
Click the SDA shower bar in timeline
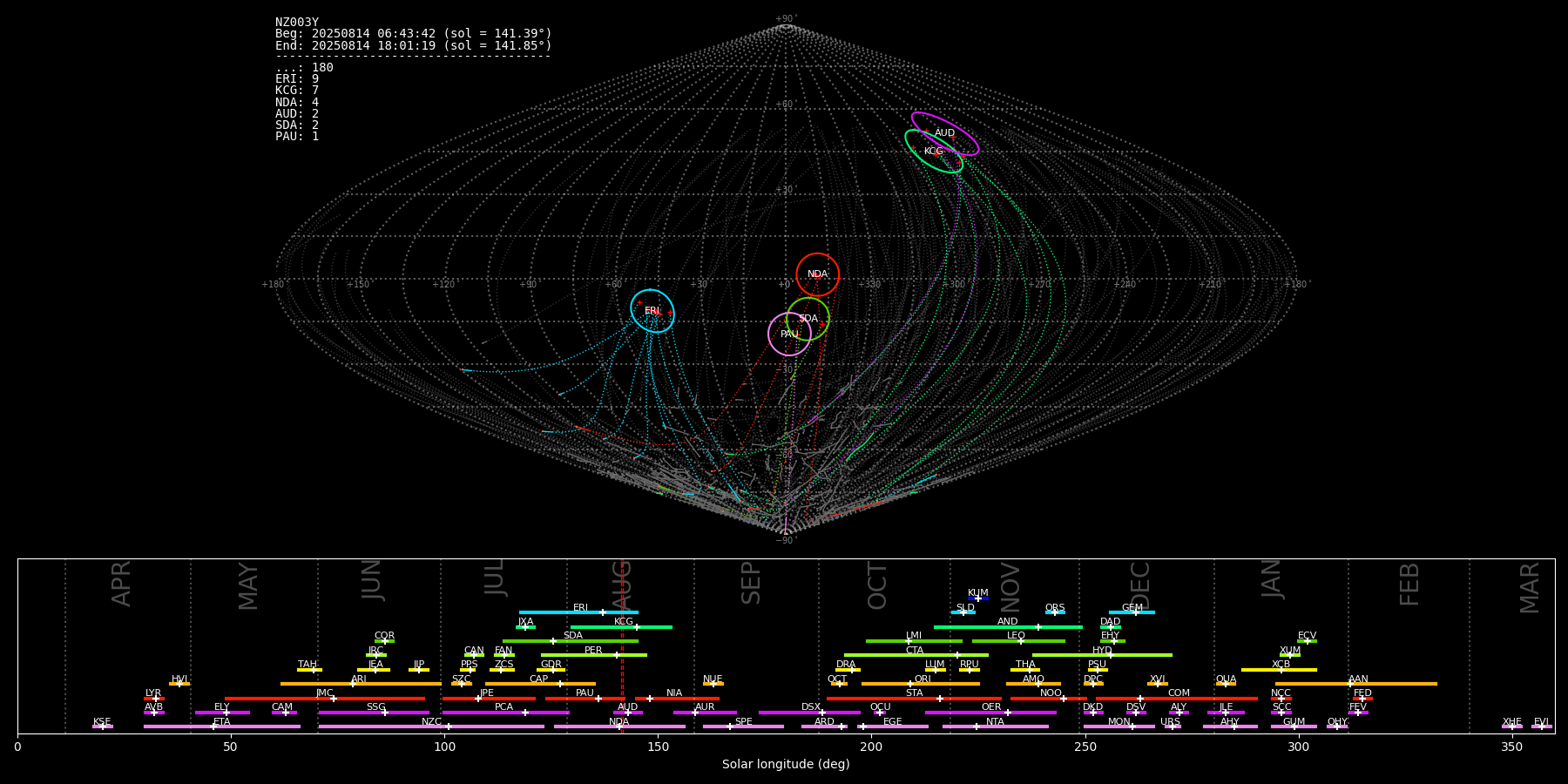click(x=571, y=641)
